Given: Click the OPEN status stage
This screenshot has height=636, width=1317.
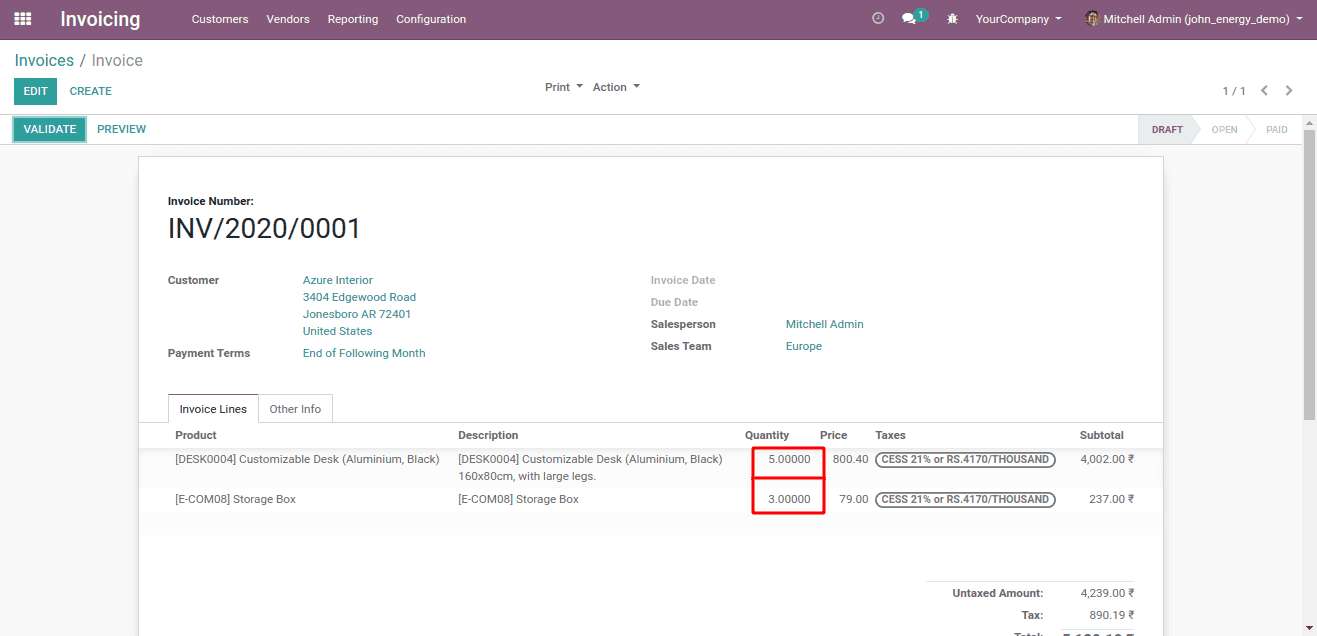Looking at the screenshot, I should [1224, 130].
